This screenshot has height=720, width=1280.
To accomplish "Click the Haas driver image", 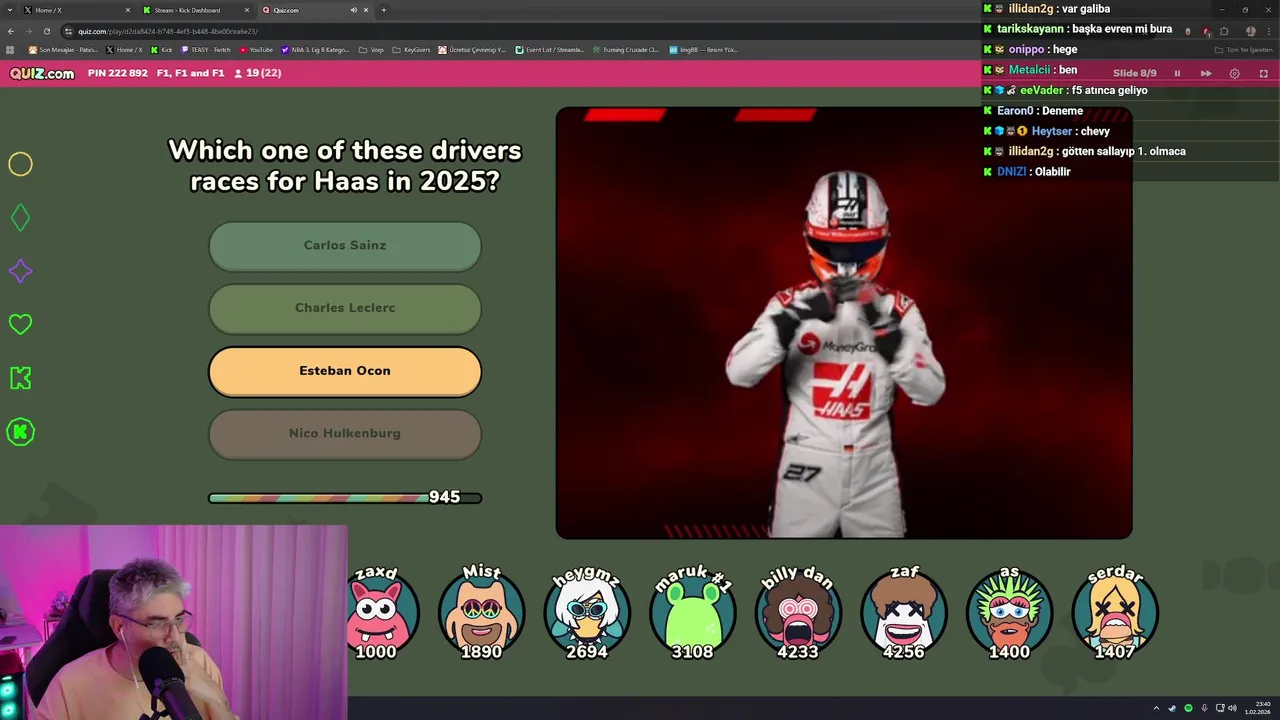I will [x=844, y=323].
